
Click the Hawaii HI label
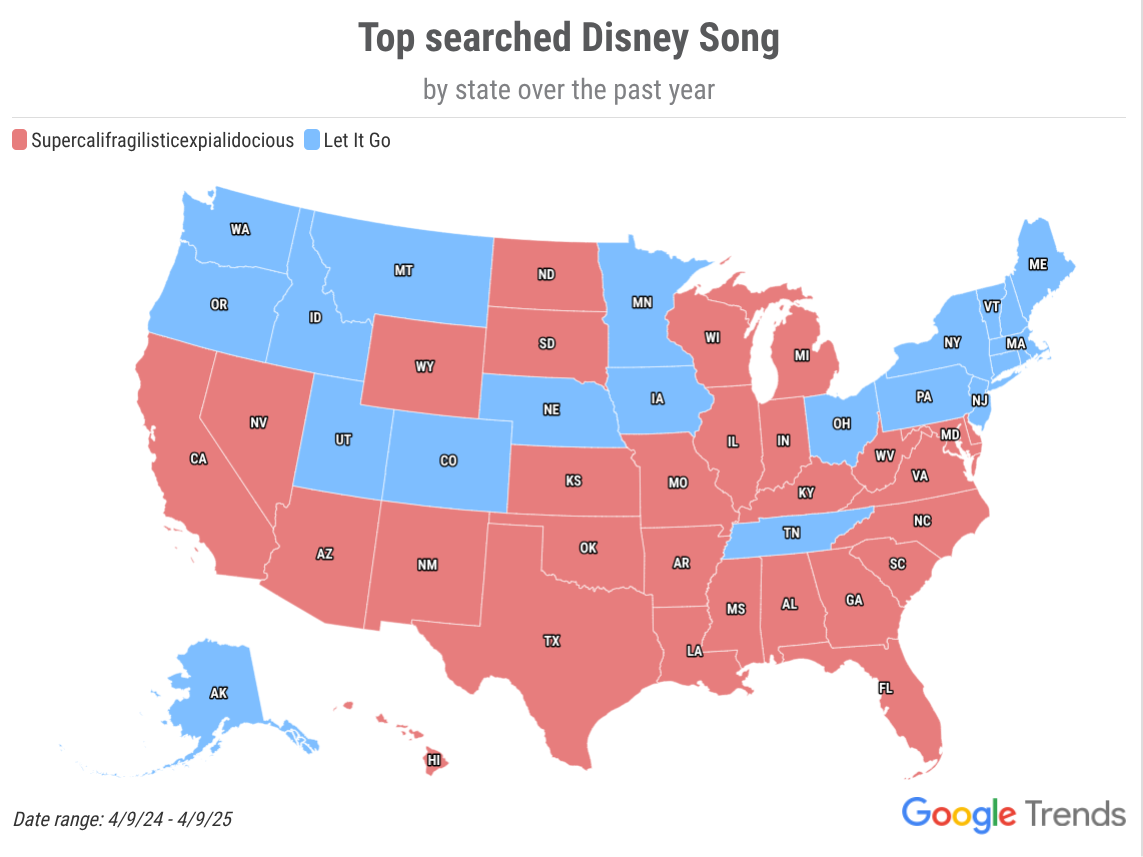click(x=434, y=760)
